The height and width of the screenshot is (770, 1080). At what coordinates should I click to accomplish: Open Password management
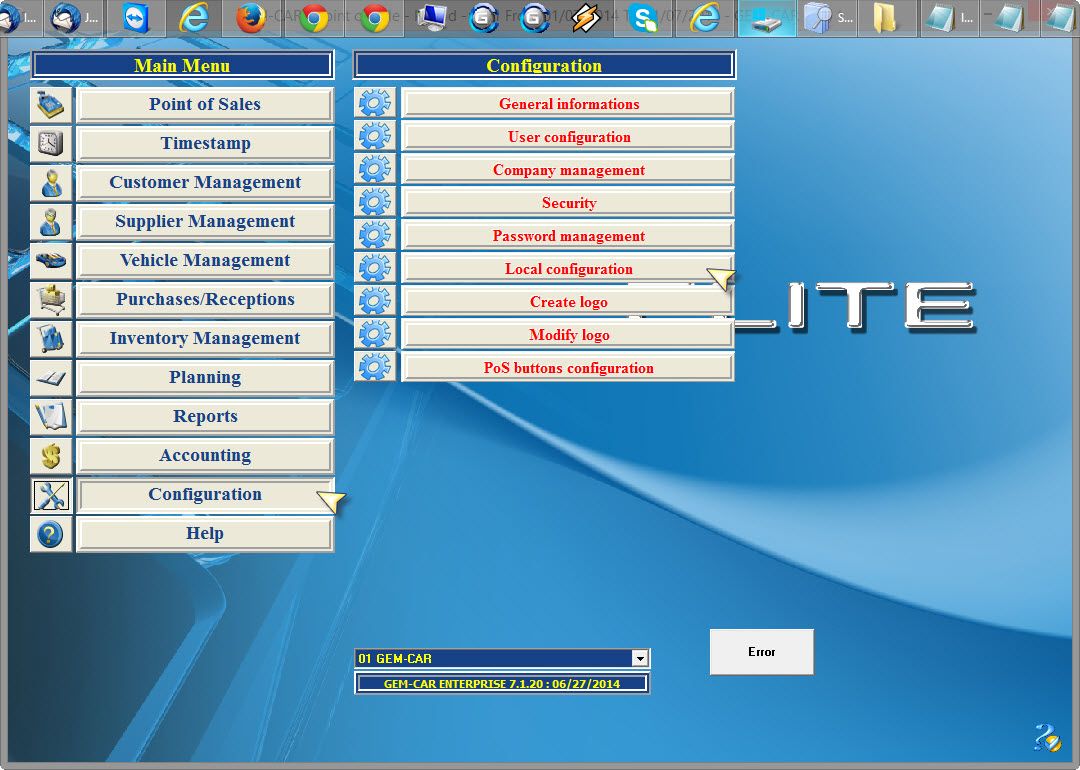pos(568,236)
